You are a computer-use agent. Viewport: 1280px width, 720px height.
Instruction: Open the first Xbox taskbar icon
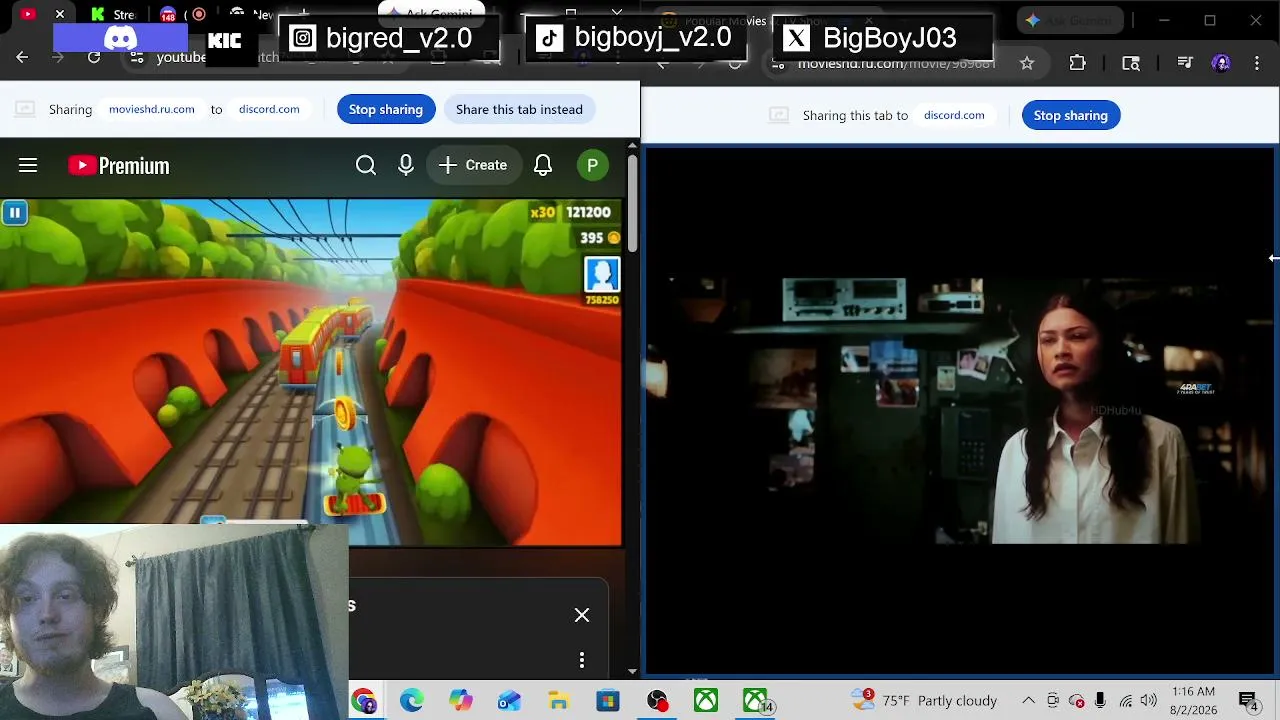[x=706, y=701]
